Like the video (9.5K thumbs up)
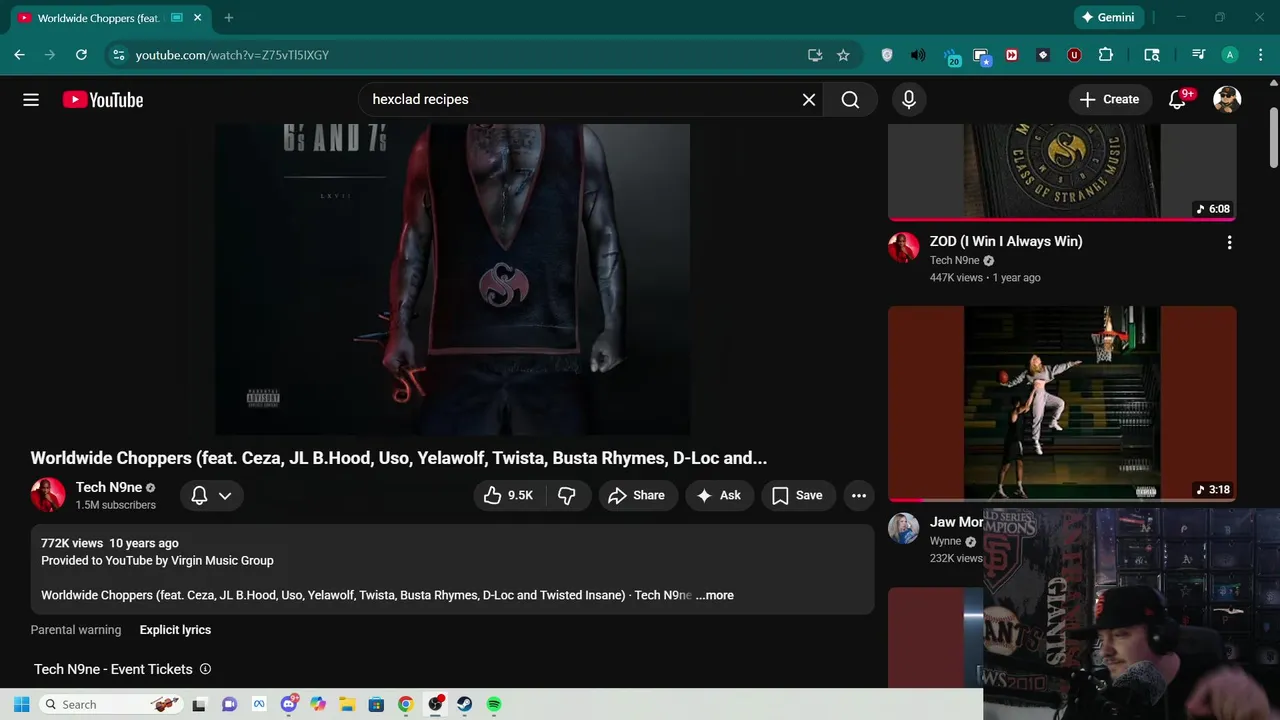Screen dimensions: 1280x720 tap(508, 495)
